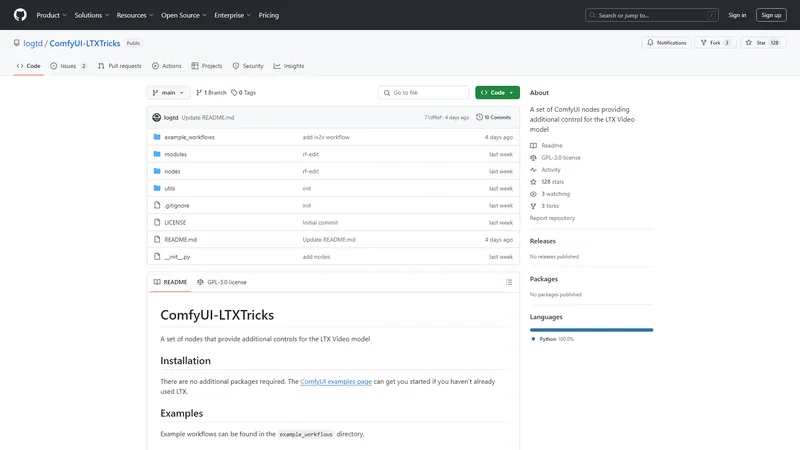The height and width of the screenshot is (450, 800).
Task: Click the LICENSE file icon
Action: pos(157,222)
